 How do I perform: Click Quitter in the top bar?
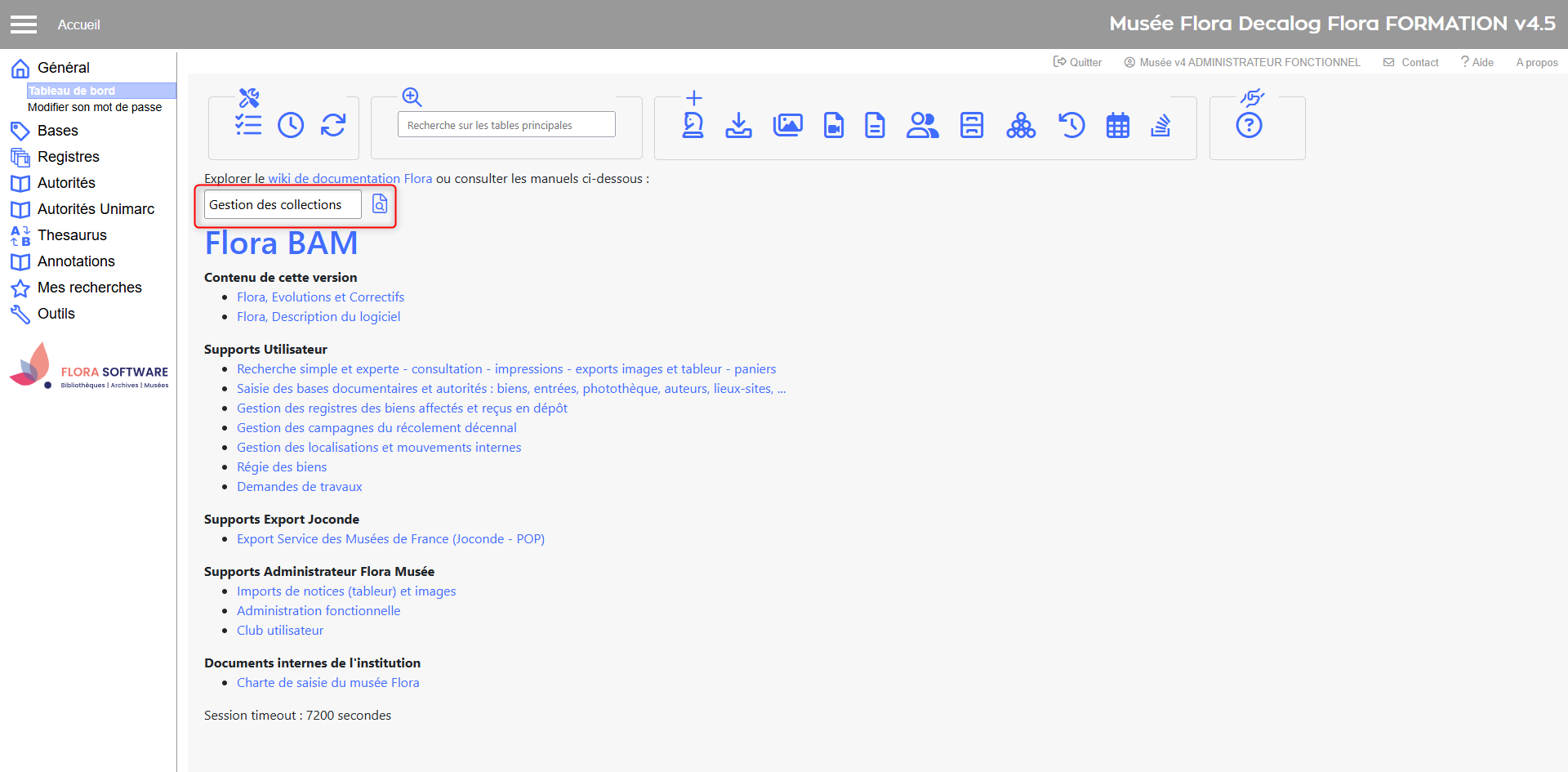[1078, 62]
